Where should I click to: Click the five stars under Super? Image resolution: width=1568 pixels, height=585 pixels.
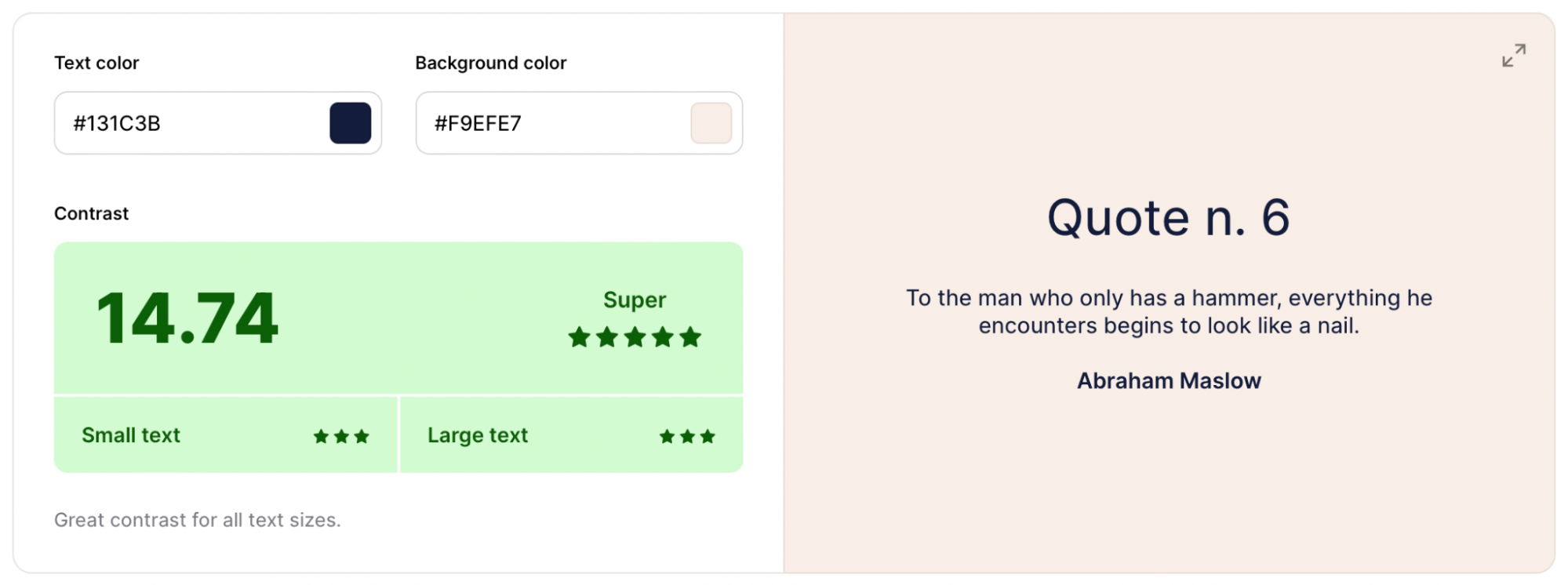[635, 337]
